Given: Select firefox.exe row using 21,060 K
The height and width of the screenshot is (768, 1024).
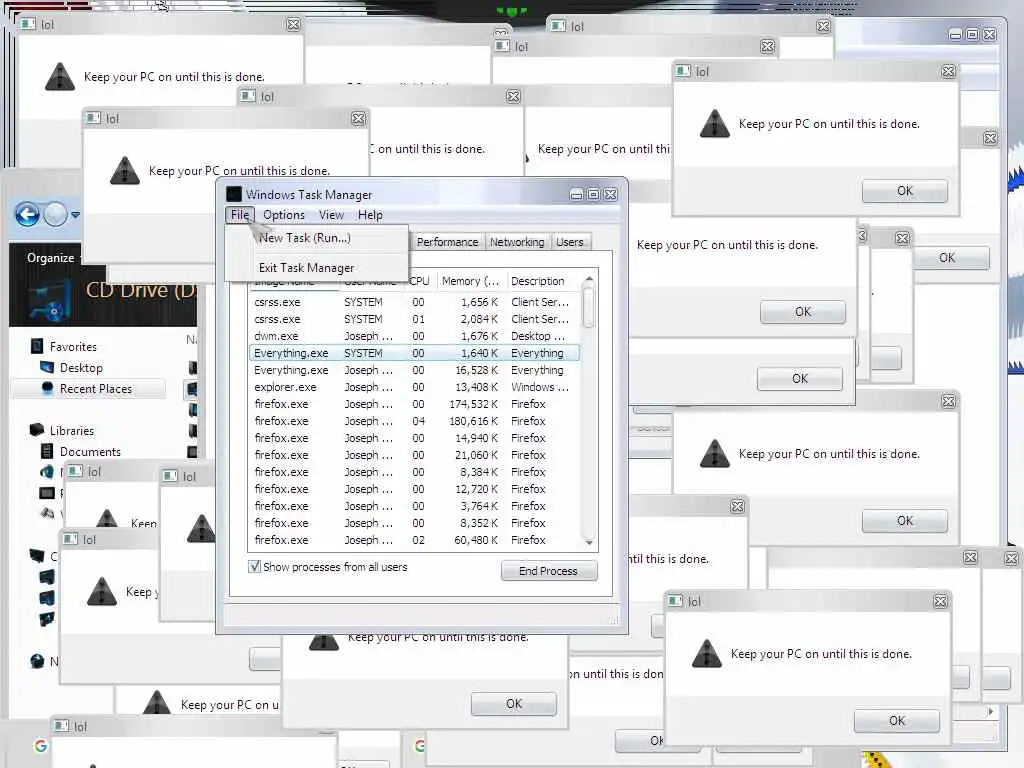Looking at the screenshot, I should (414, 455).
